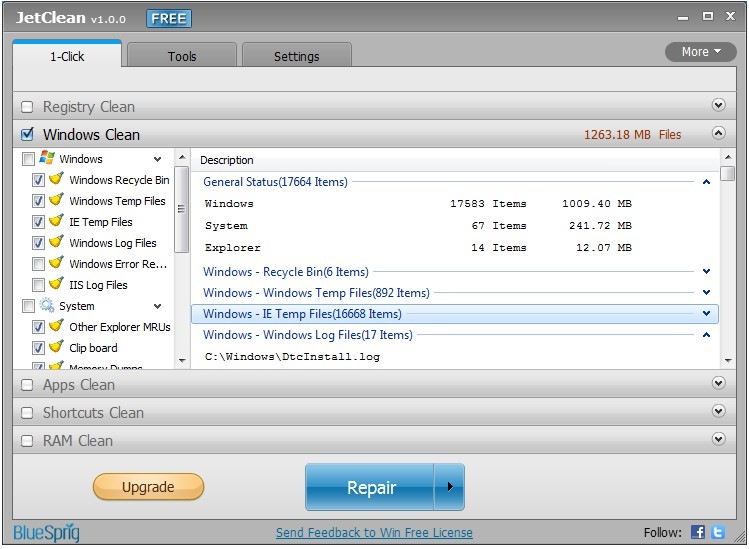The height and width of the screenshot is (549, 749).
Task: Maximize the JetClean window
Action: 707,16
